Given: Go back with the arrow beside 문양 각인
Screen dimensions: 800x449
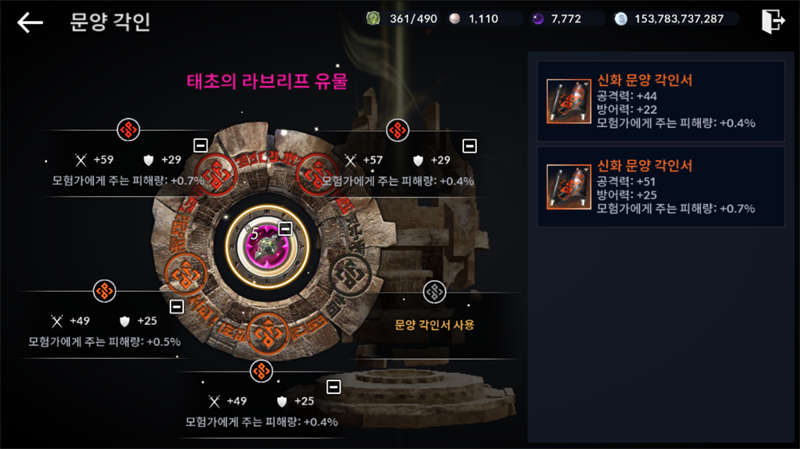Looking at the screenshot, I should point(30,22).
